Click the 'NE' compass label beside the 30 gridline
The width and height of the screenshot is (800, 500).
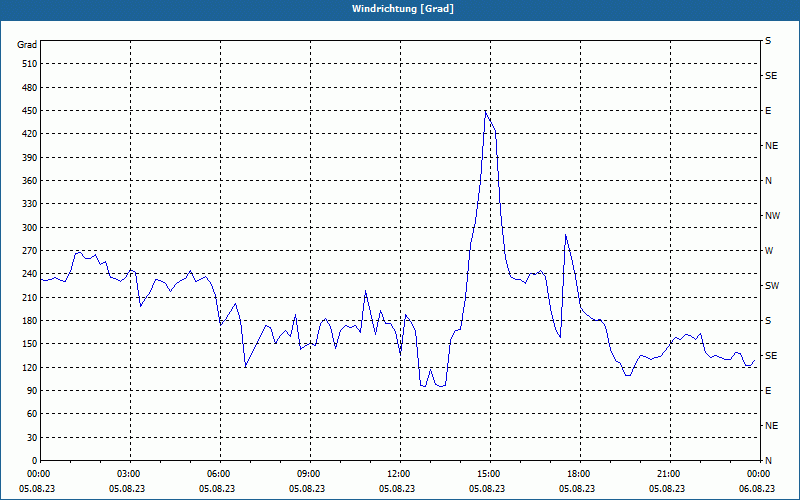click(x=771, y=426)
